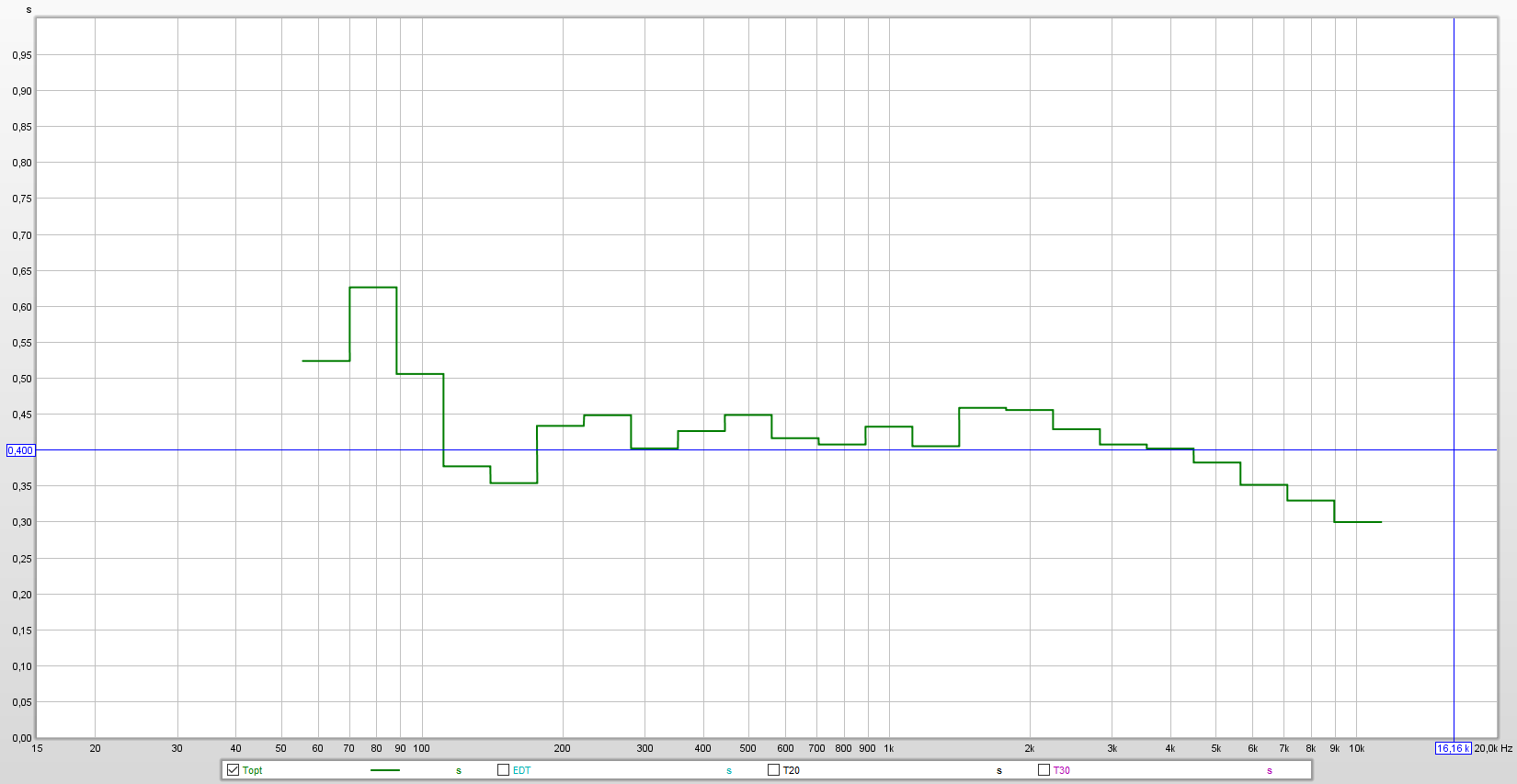The image size is (1517, 784).
Task: Click the green Topt line sample in legend
Action: (384, 770)
